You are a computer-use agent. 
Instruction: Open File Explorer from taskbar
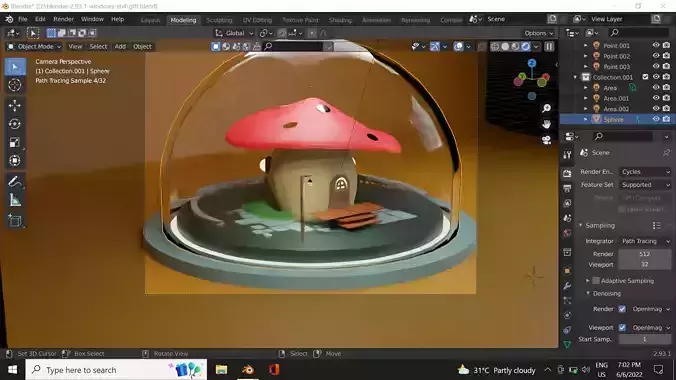point(222,370)
